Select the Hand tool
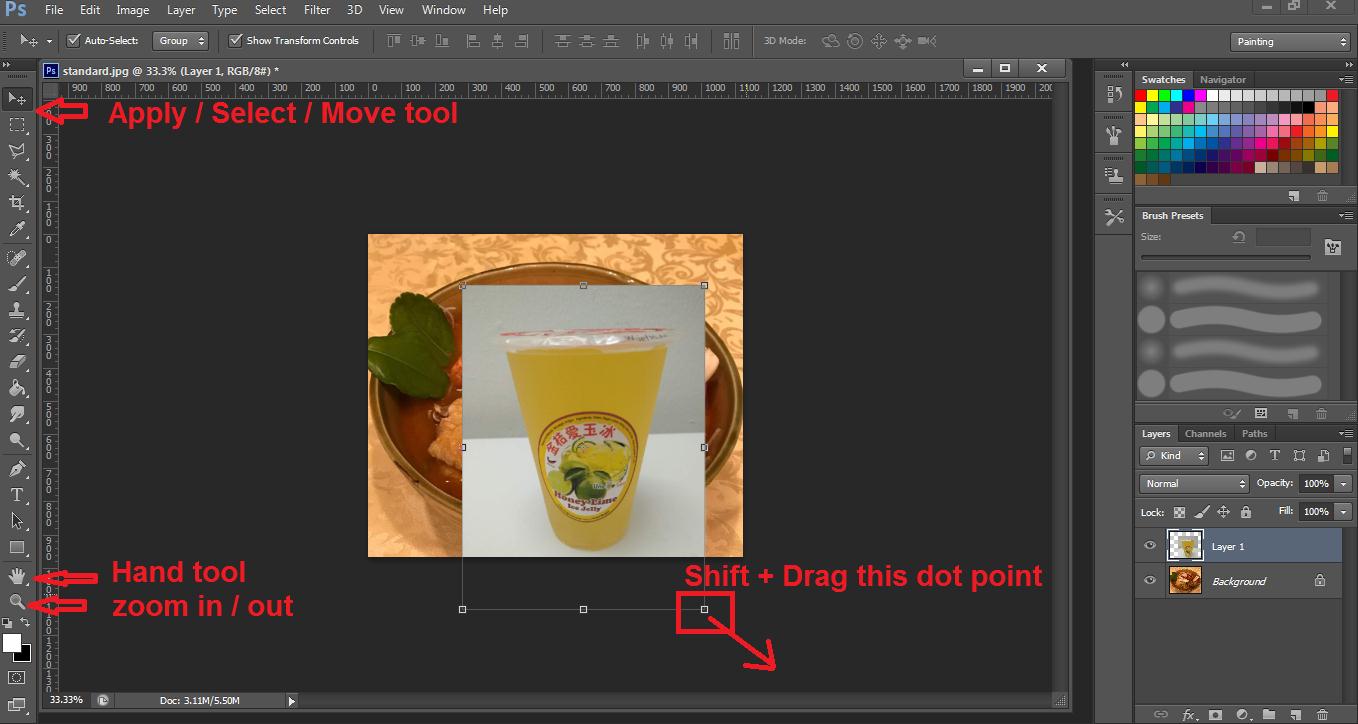 pos(17,576)
